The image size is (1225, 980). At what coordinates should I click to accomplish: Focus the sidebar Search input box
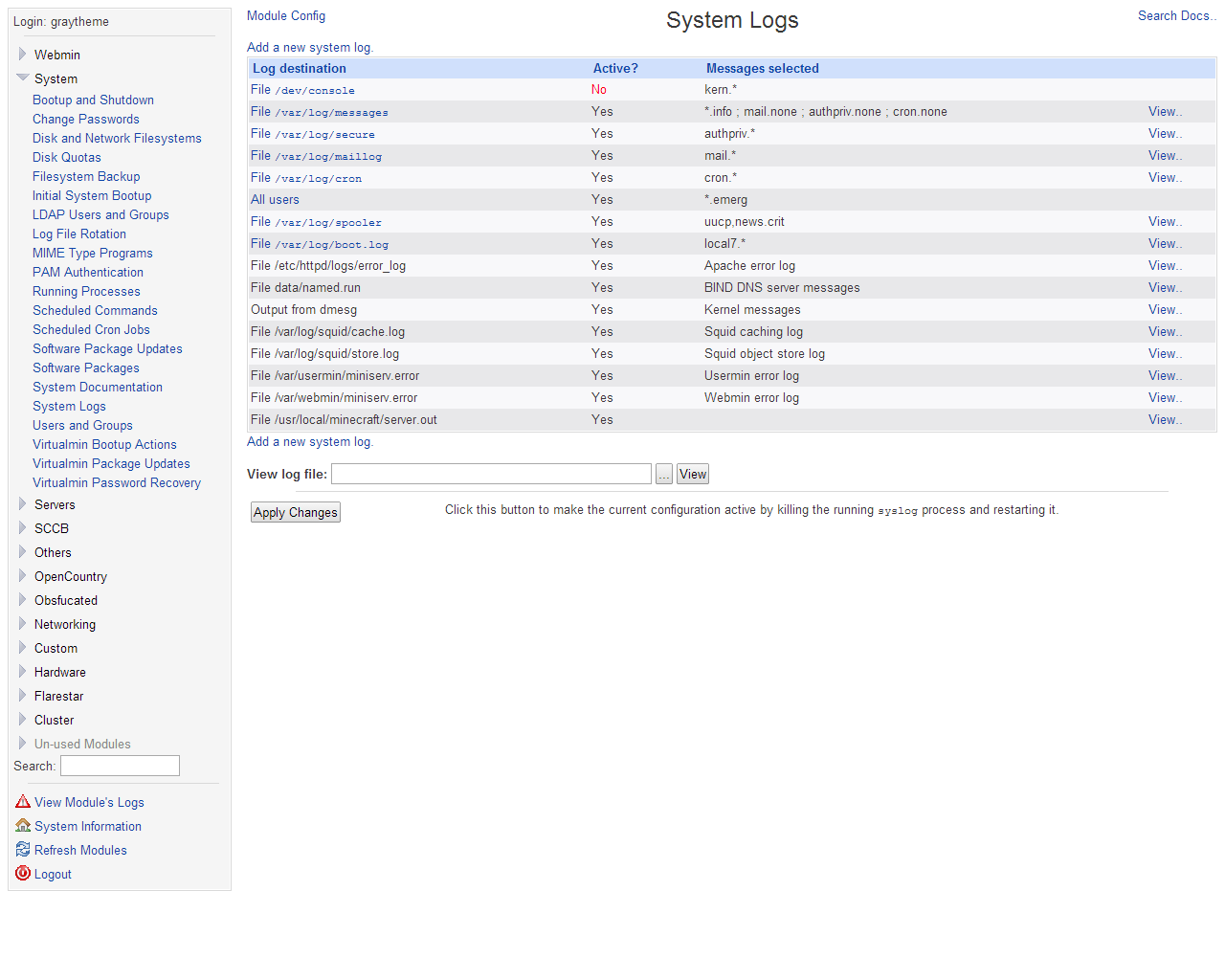(120, 767)
